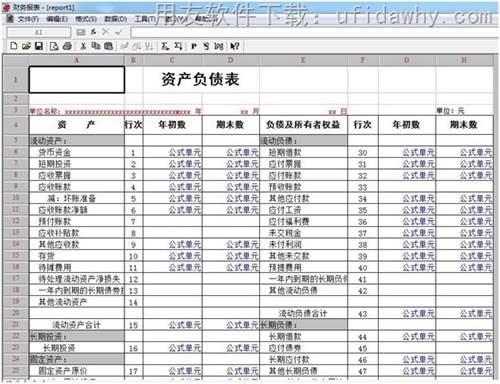Click the 应收账款净额 cell
Viewport: 500px width, 384px height.
click(77, 210)
